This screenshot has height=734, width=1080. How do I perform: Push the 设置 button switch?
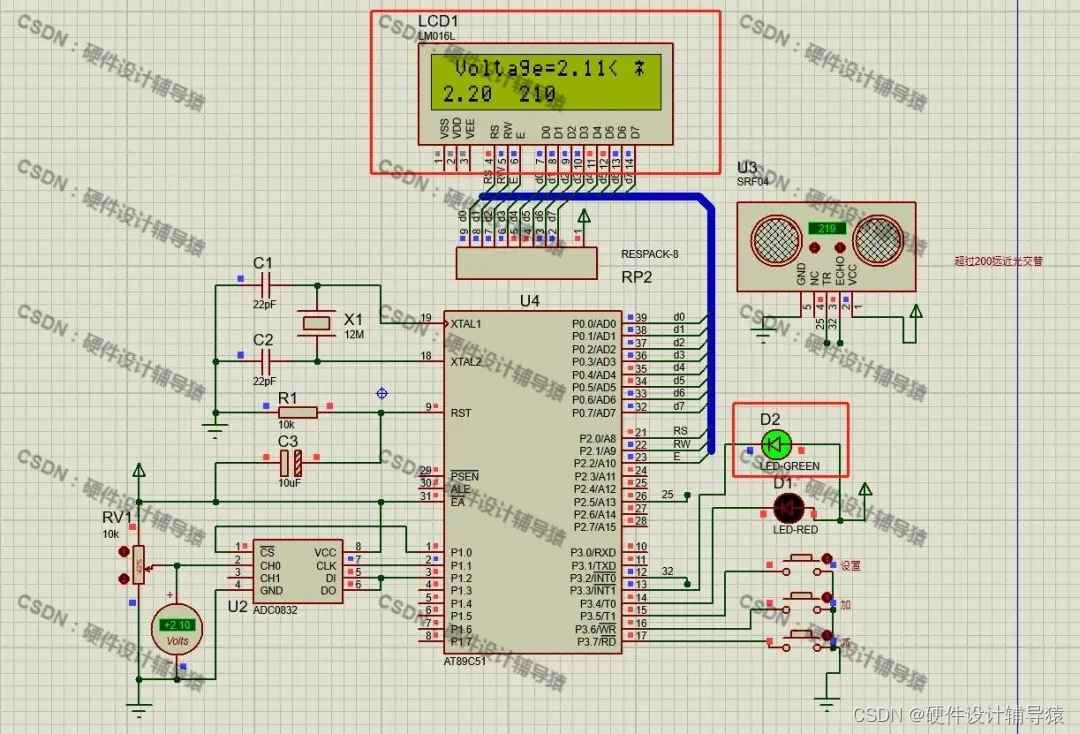click(800, 565)
